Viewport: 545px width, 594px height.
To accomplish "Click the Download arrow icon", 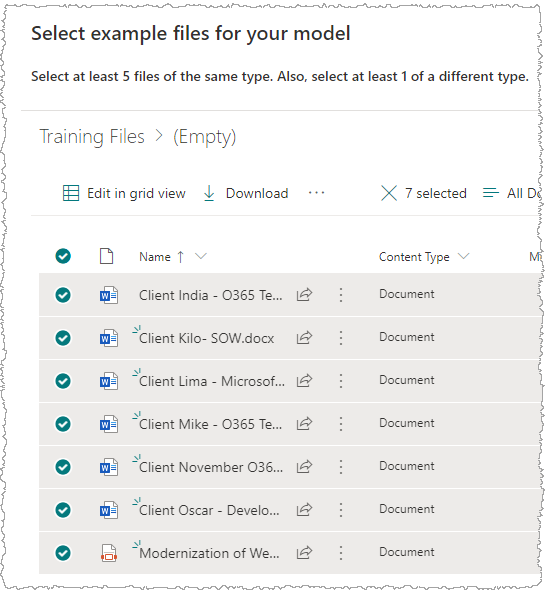I will coord(209,193).
